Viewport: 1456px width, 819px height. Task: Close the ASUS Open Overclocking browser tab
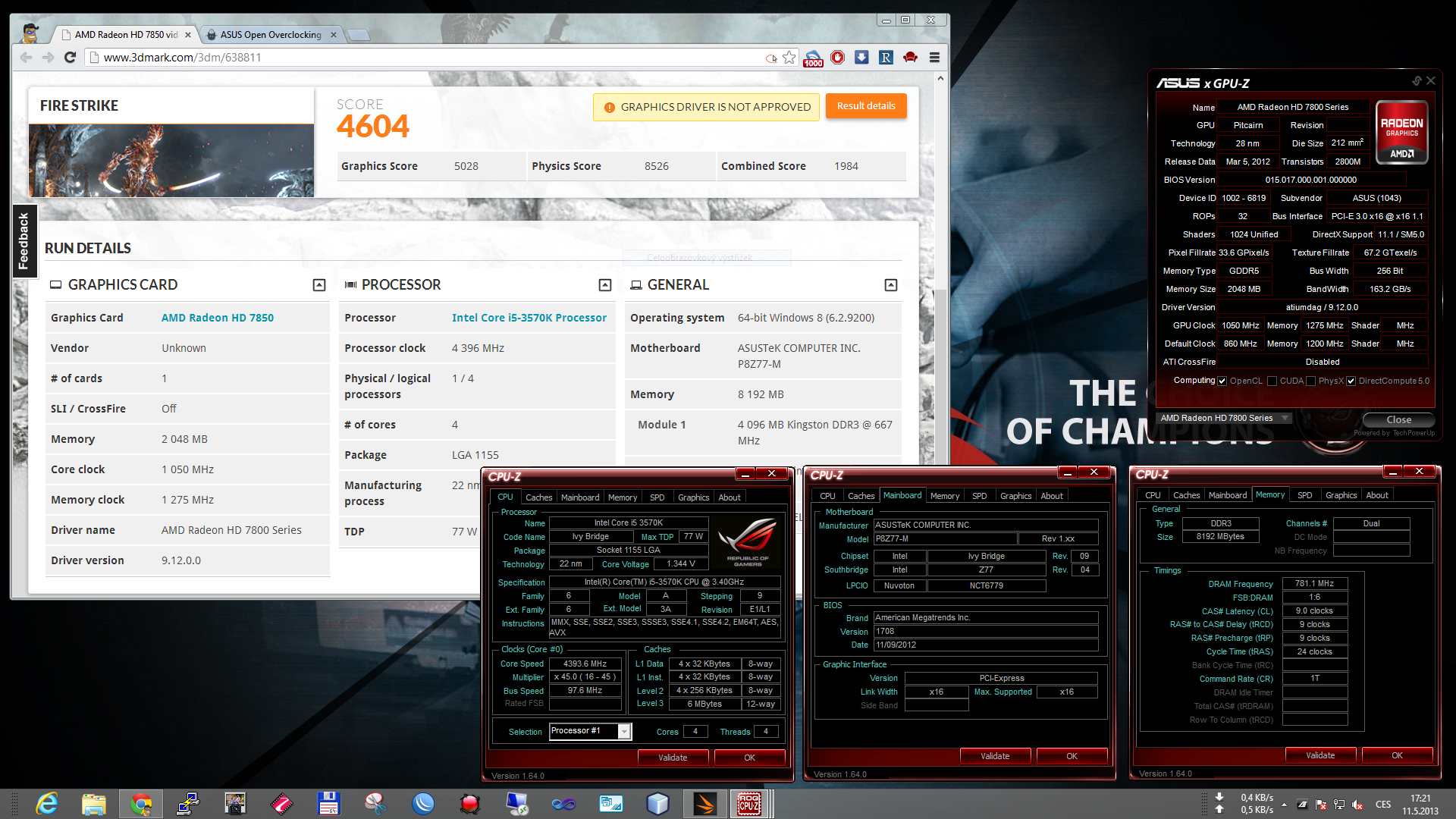tap(334, 35)
